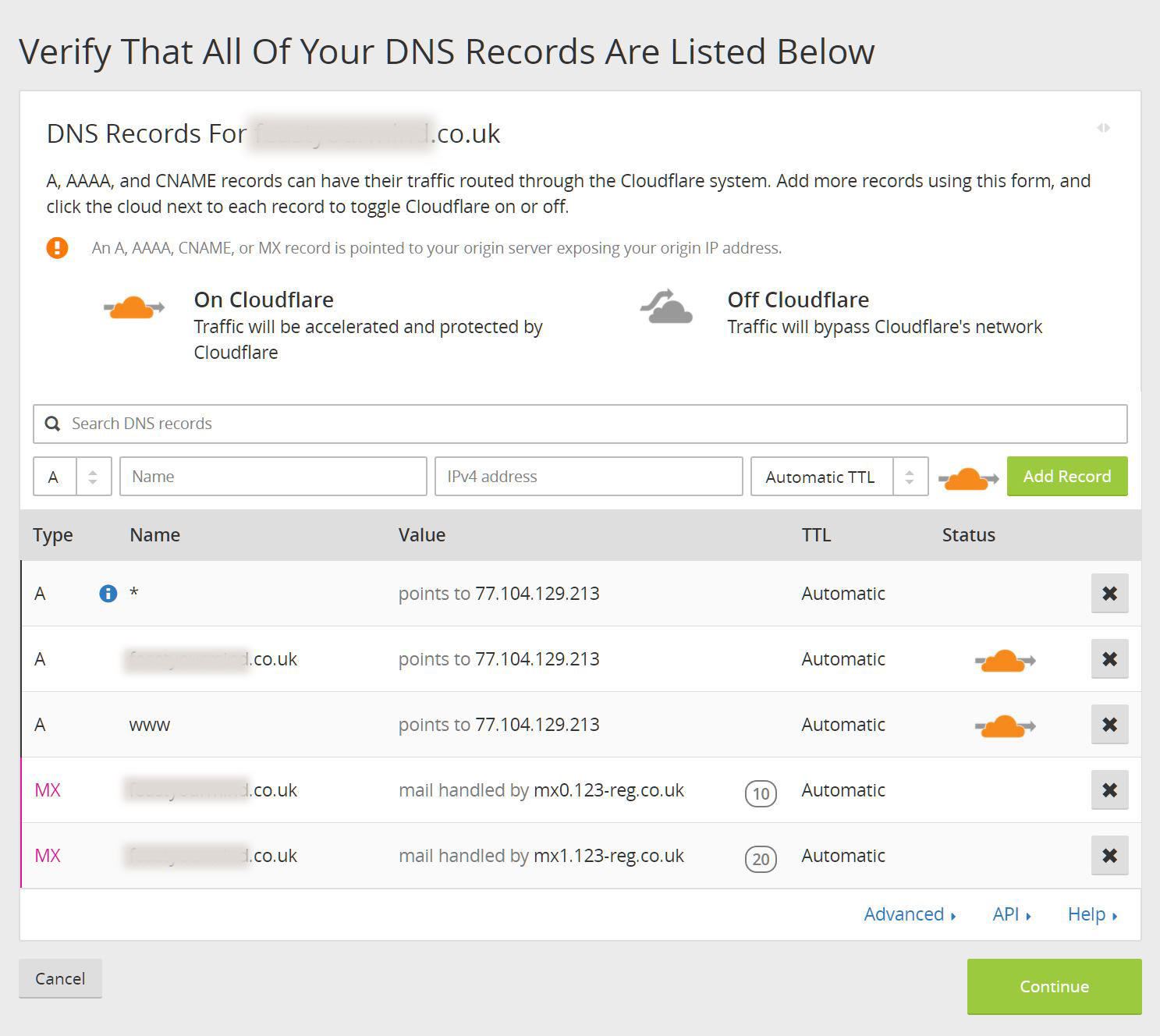The height and width of the screenshot is (1036, 1160).
Task: Click priority badge 10 on the MX record
Action: tap(761, 793)
